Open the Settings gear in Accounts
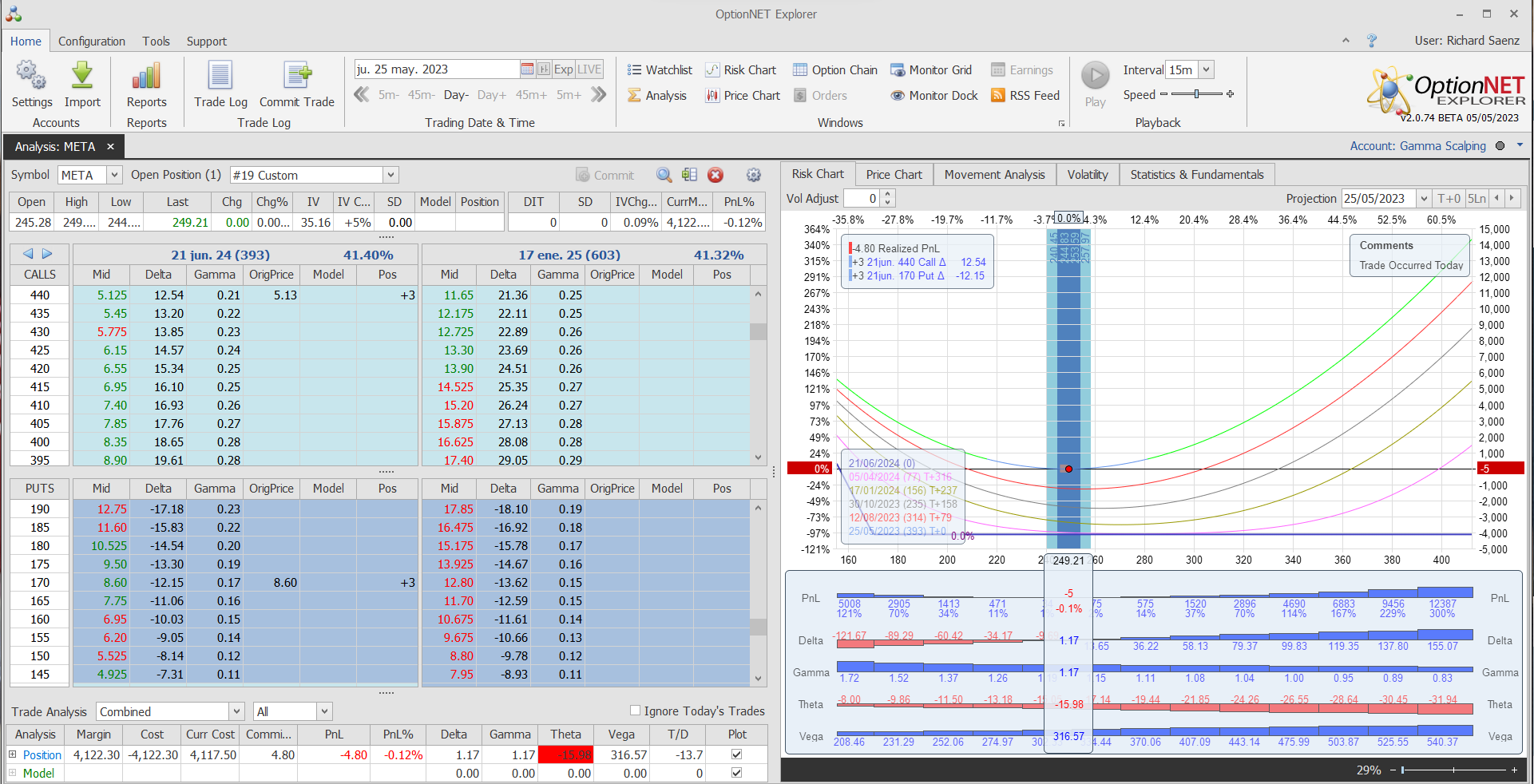 point(31,84)
